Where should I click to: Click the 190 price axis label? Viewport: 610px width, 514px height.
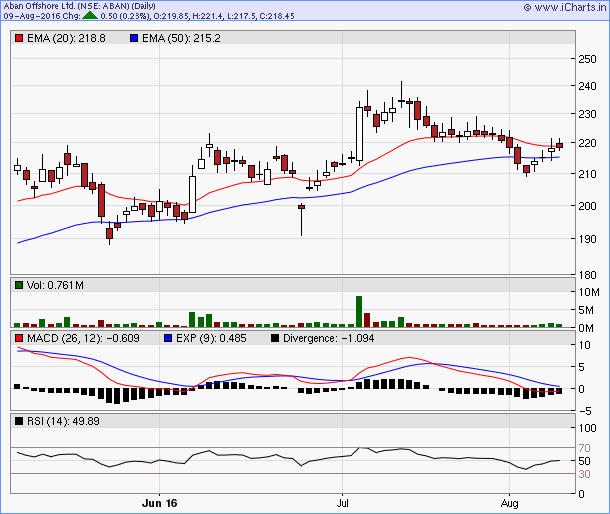587,239
